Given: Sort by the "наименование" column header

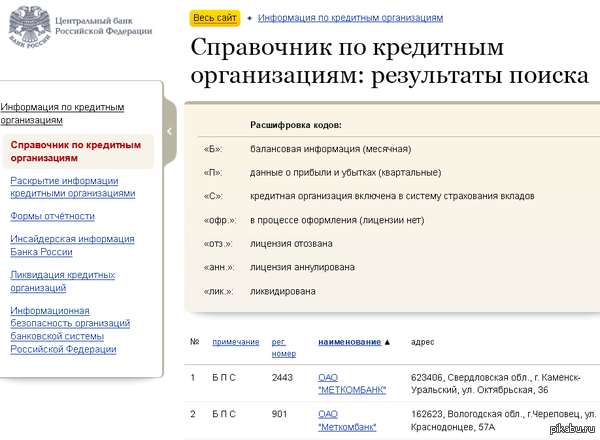Looking at the screenshot, I should (x=350, y=342).
